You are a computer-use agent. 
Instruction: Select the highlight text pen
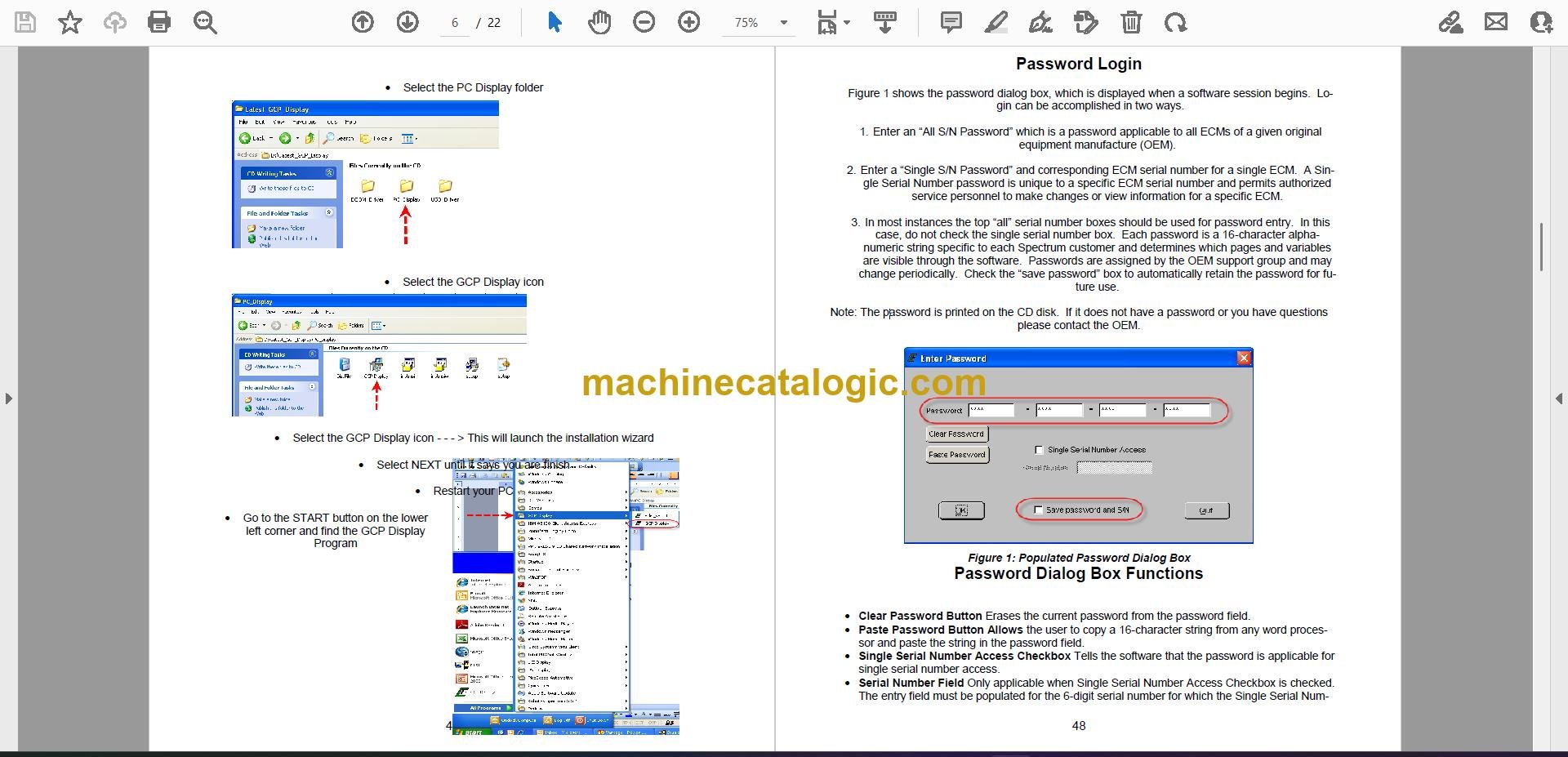(x=996, y=22)
